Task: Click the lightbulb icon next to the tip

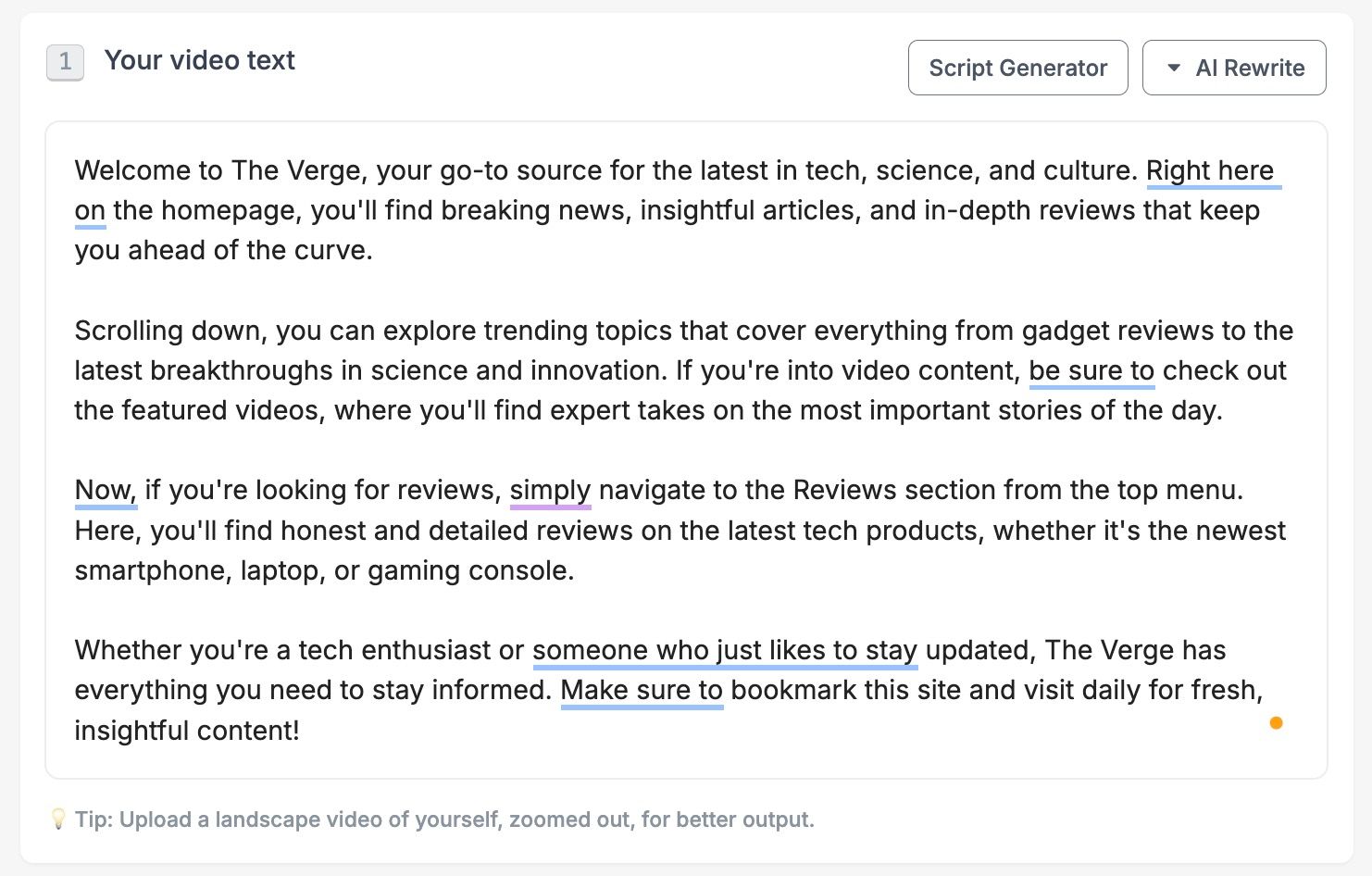Action: coord(58,819)
